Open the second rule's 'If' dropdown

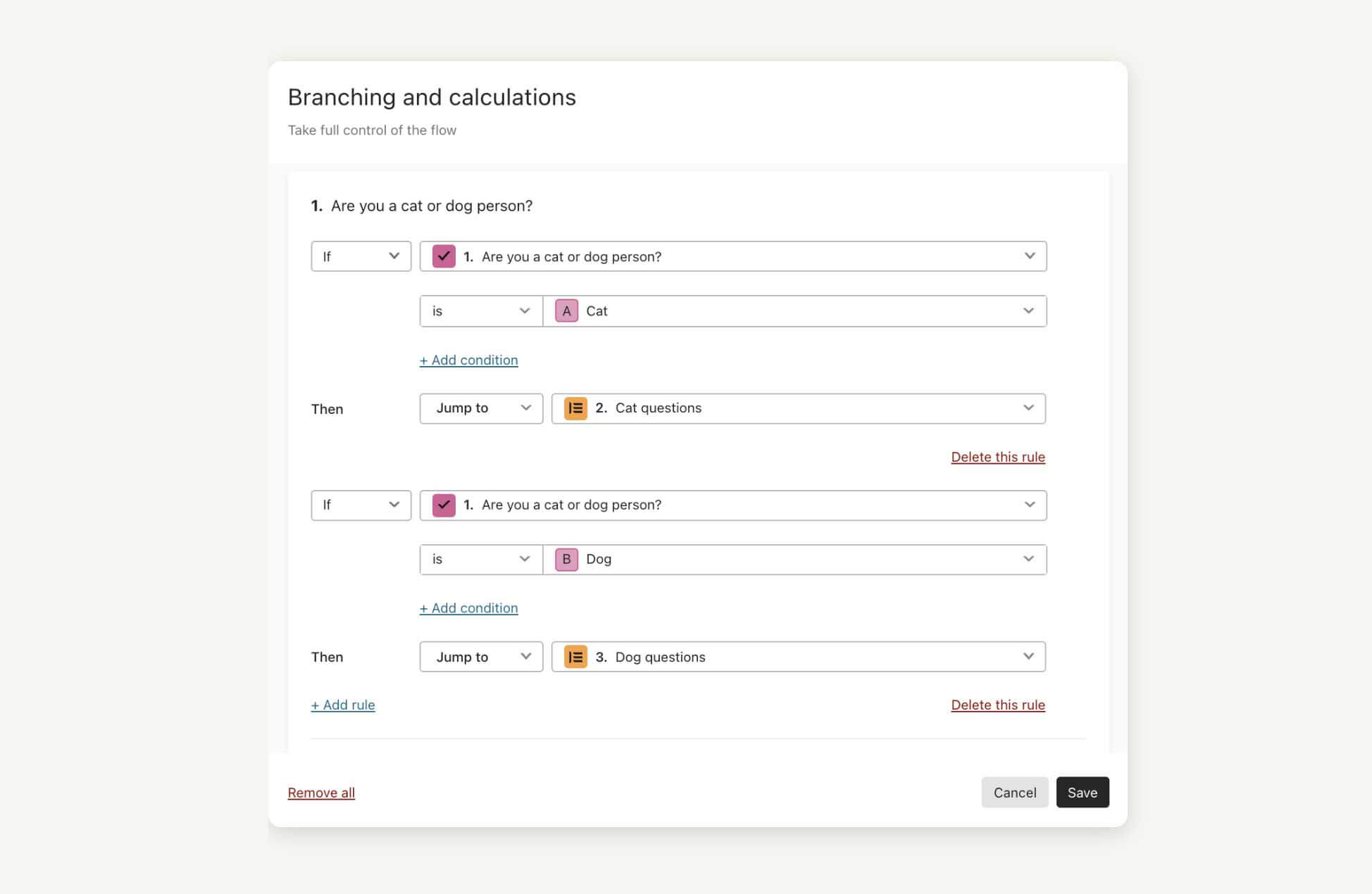(x=361, y=505)
